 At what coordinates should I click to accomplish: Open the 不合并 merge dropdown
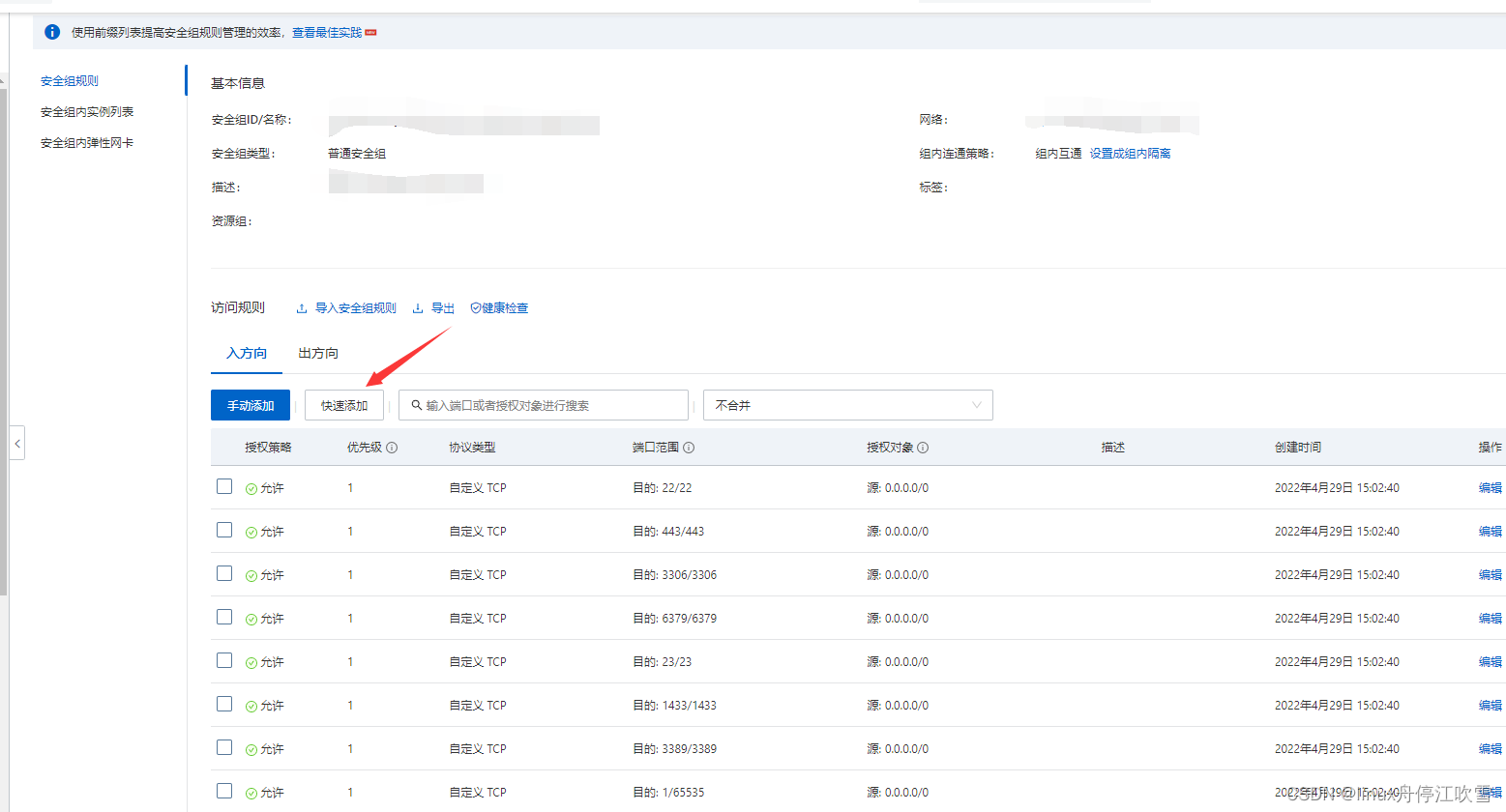848,405
